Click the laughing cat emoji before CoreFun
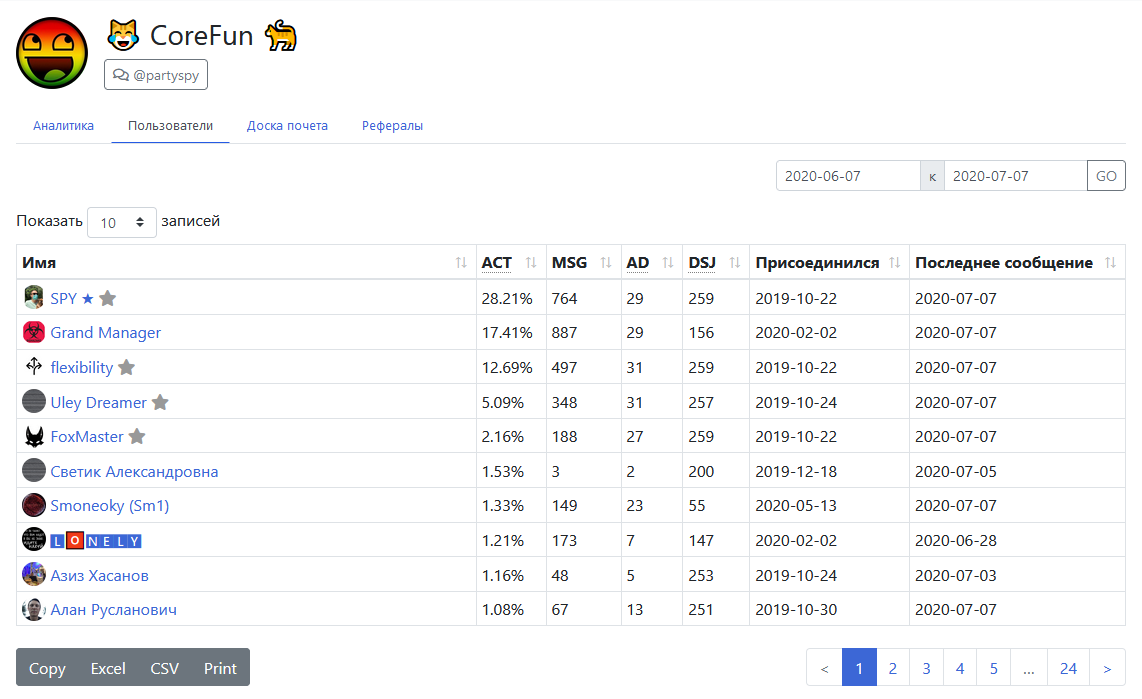The height and width of the screenshot is (699, 1142). point(123,36)
